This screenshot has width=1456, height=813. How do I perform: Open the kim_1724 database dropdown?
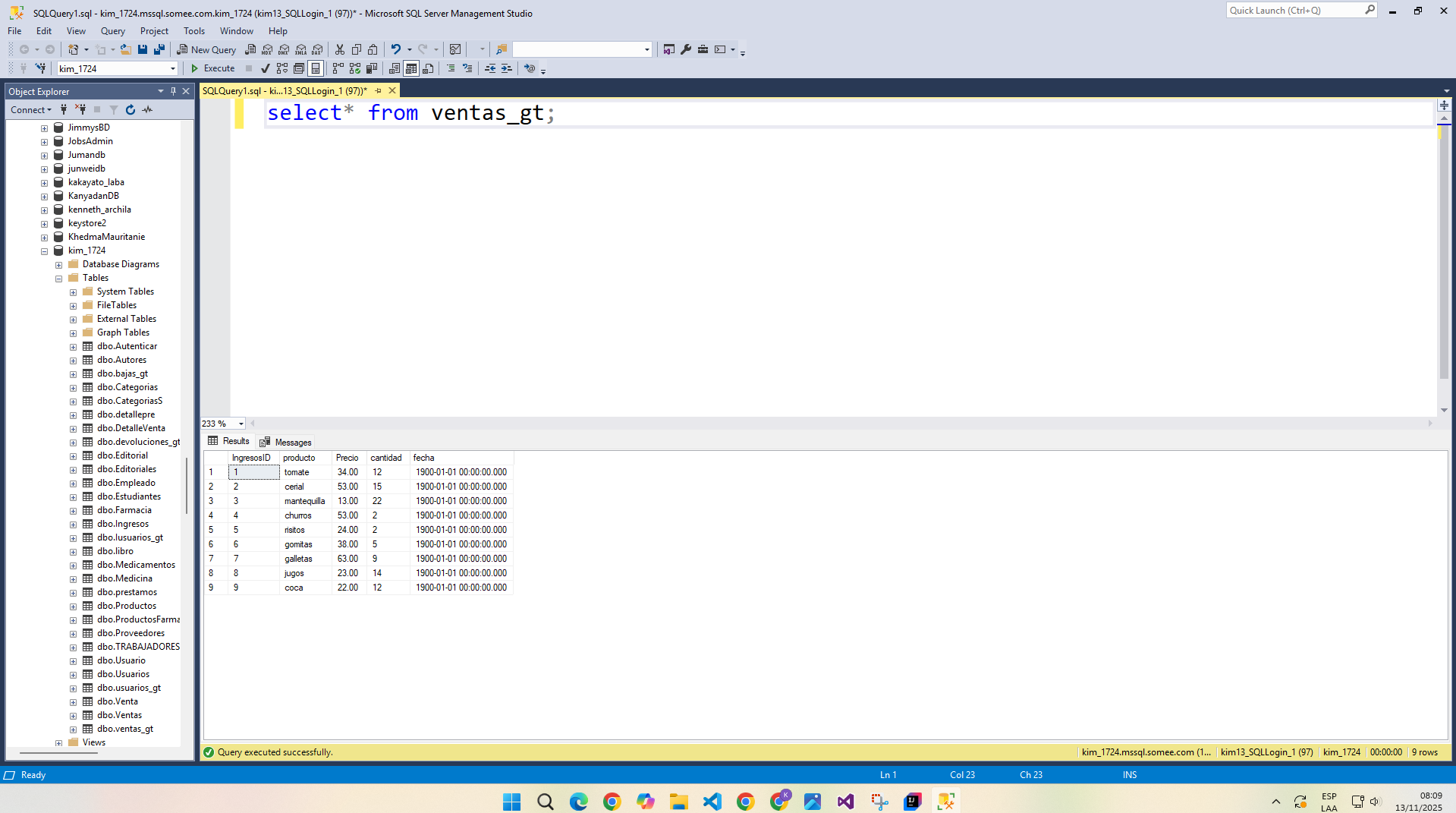pos(173,68)
